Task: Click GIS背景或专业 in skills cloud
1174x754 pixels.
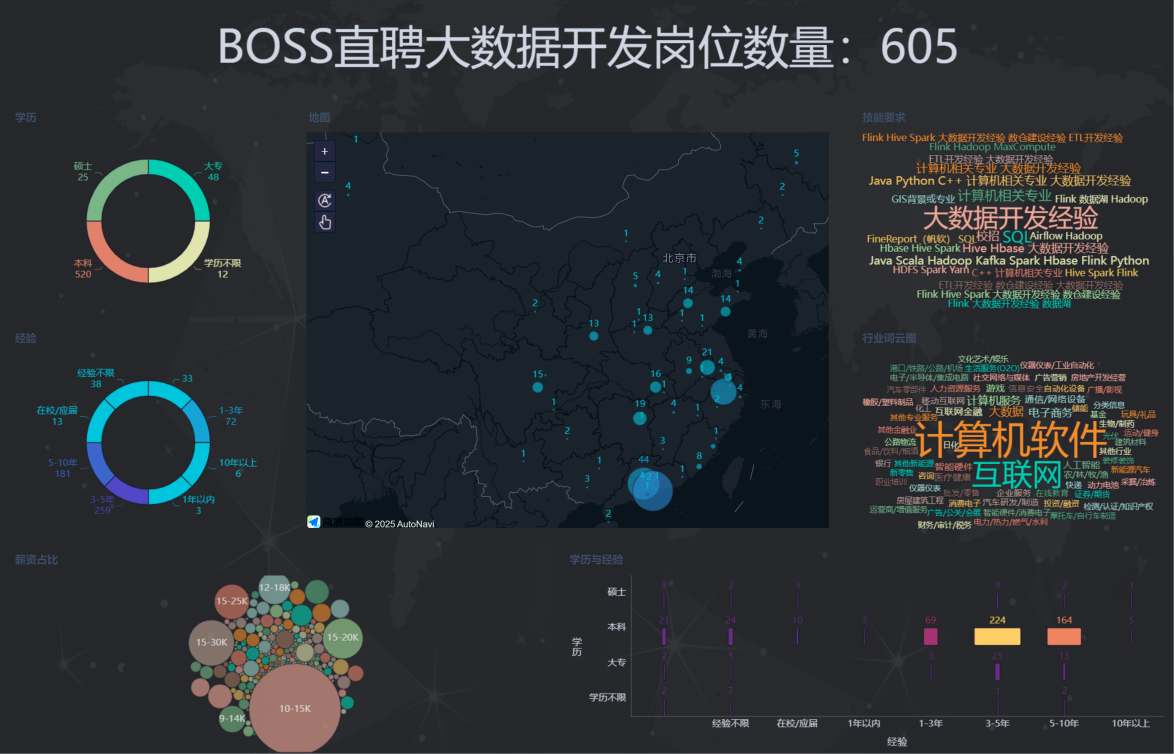Action: click(x=923, y=199)
